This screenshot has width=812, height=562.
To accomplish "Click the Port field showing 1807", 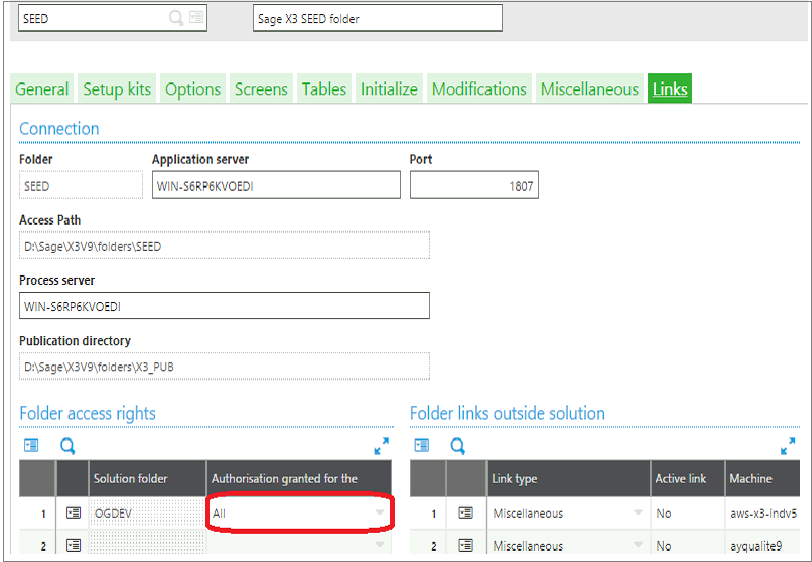I will click(x=474, y=185).
